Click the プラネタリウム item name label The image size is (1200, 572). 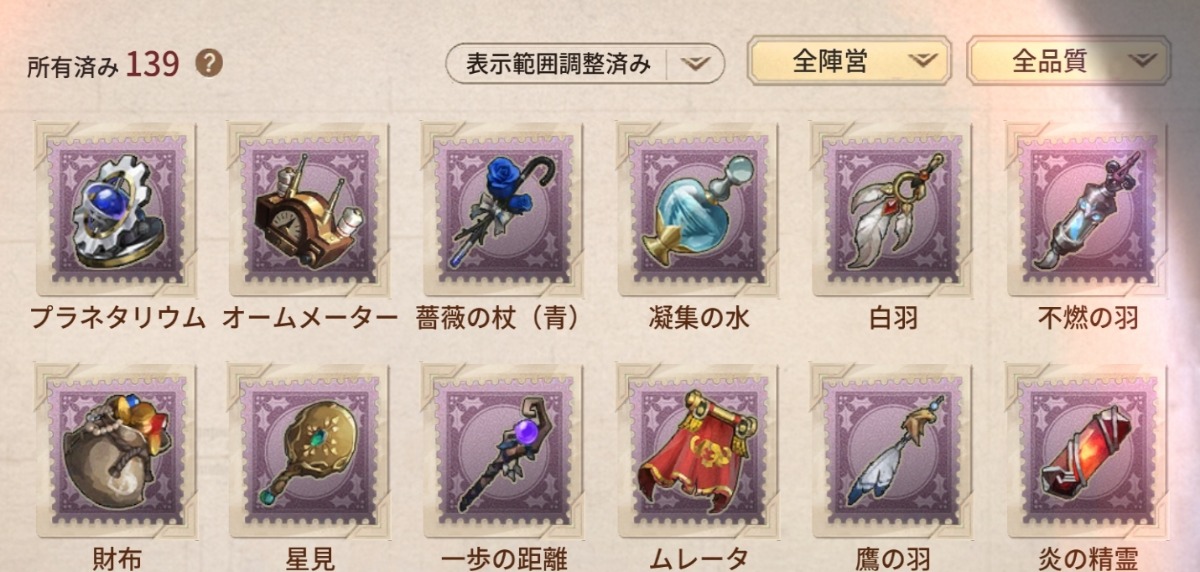point(117,319)
